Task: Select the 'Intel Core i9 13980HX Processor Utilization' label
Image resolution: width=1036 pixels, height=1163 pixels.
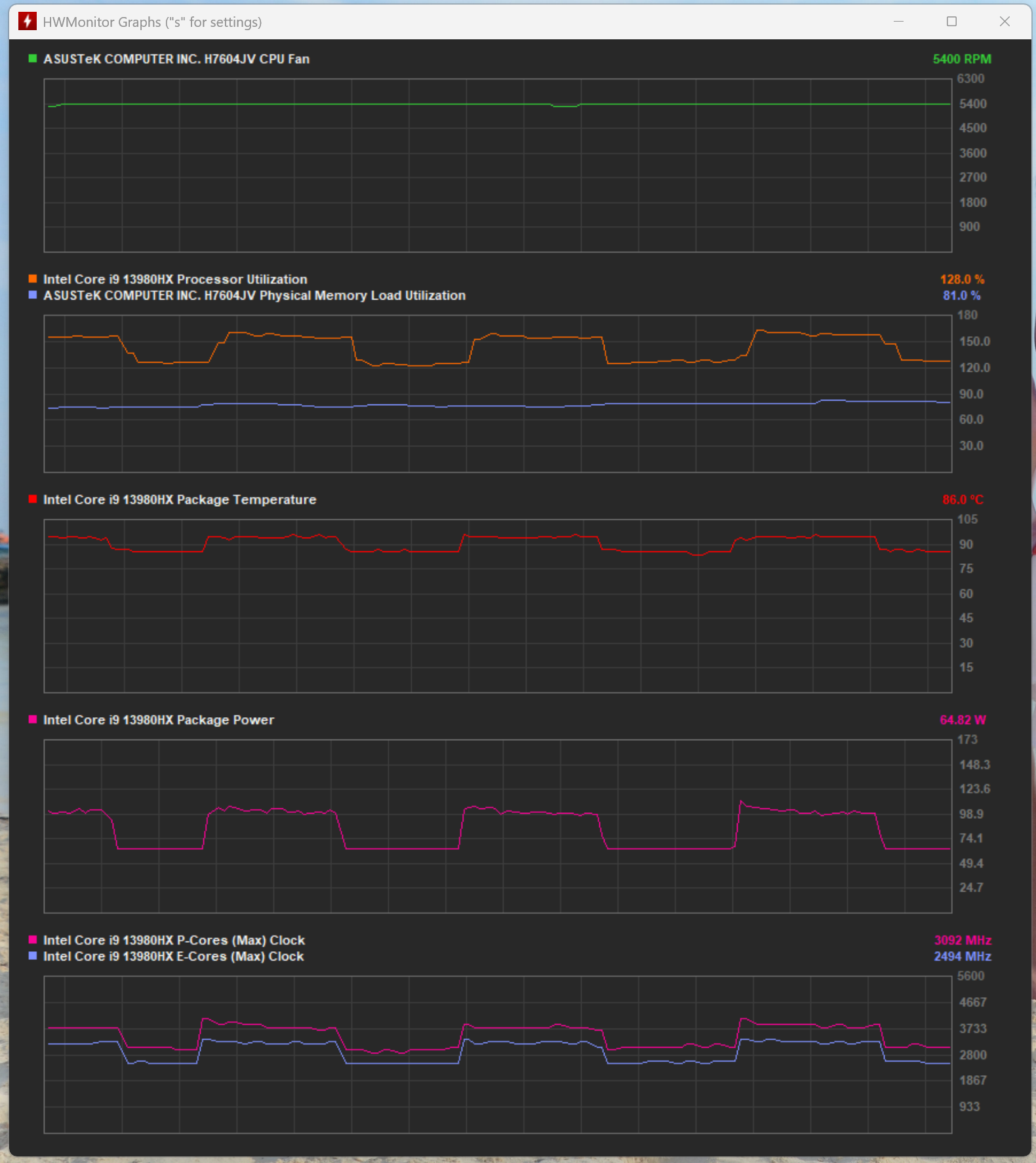Action: (175, 279)
